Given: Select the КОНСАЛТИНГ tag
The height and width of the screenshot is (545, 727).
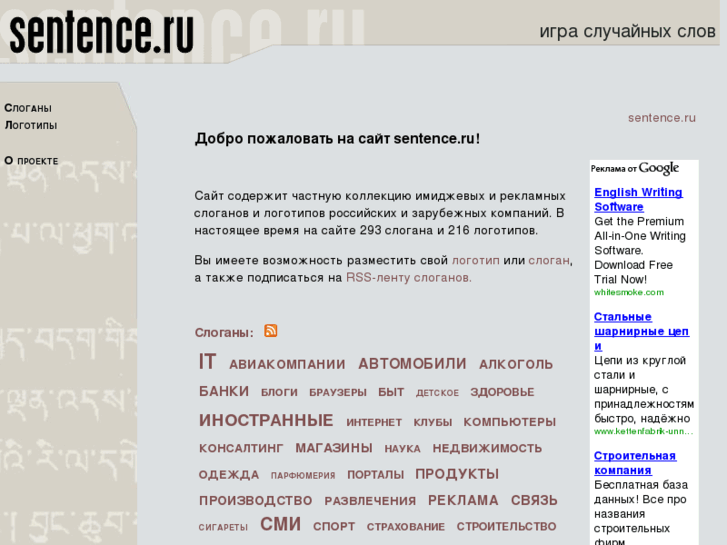Looking at the screenshot, I should [241, 448].
